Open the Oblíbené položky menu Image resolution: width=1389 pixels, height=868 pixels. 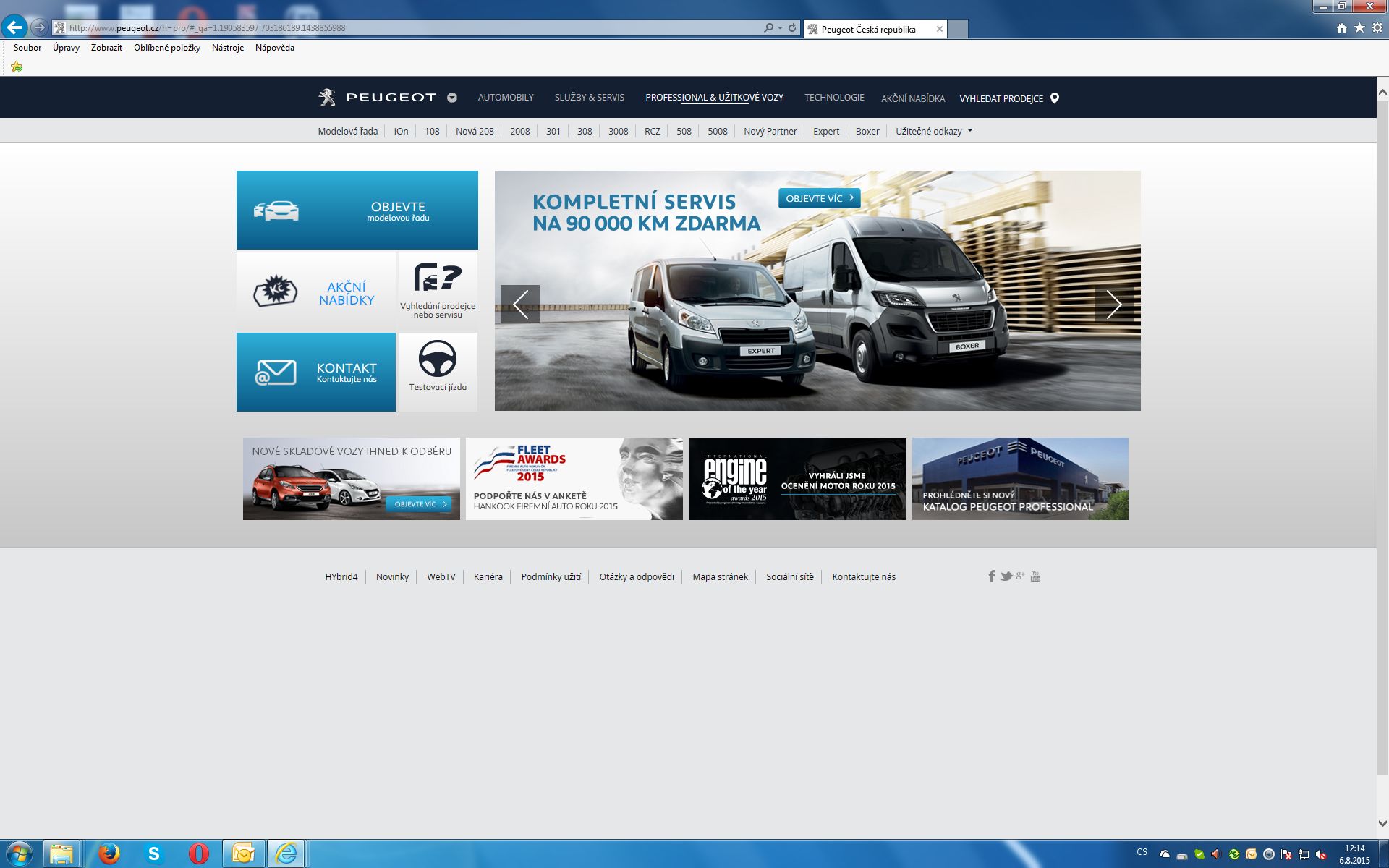click(x=167, y=48)
